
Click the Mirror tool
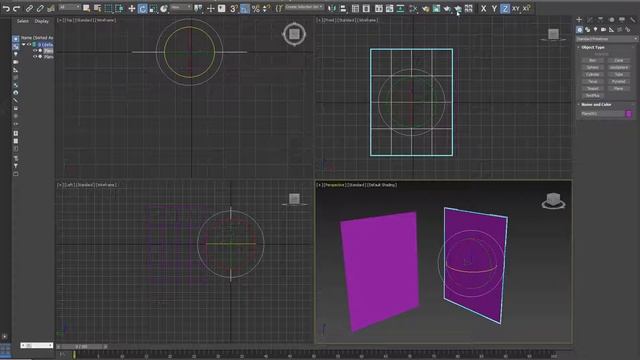332,9
